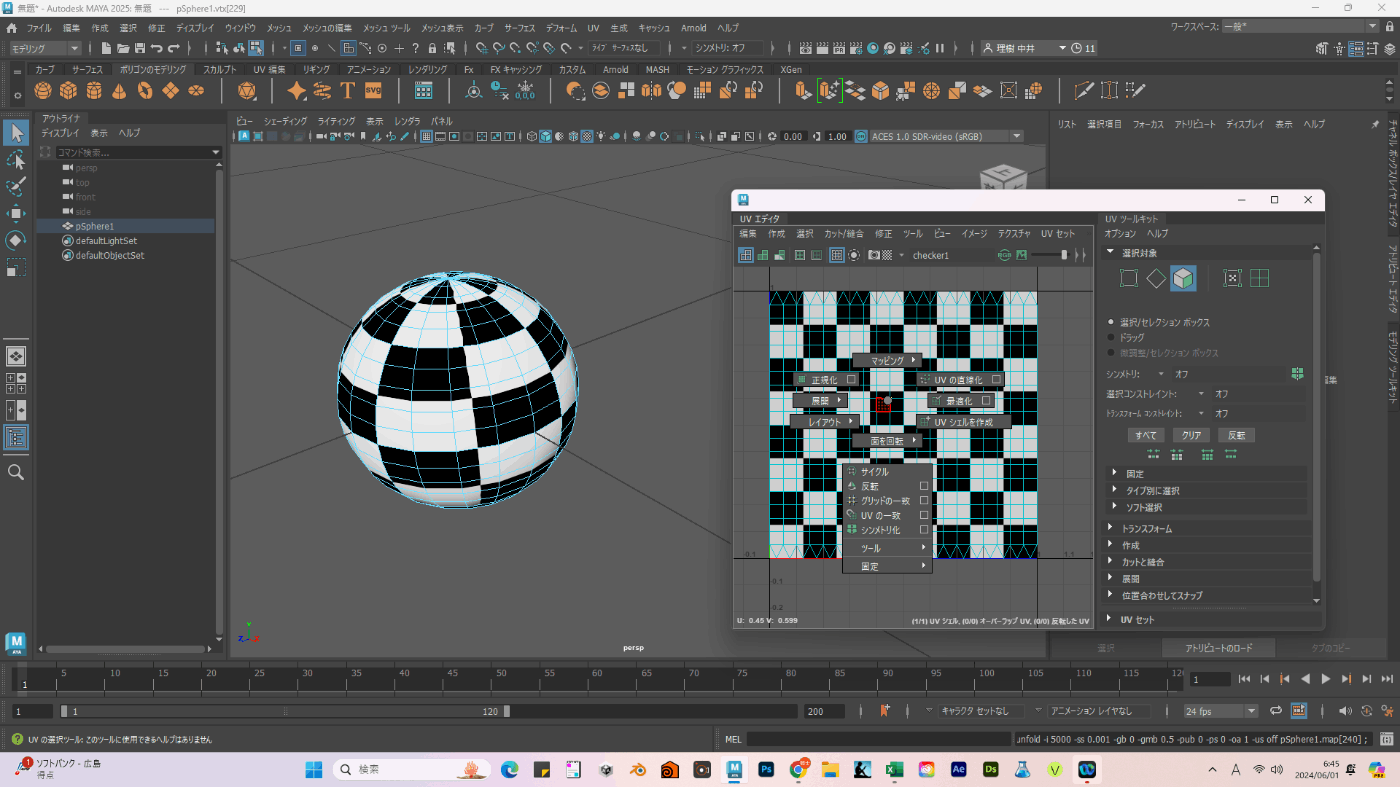Create a polygon sphere from the shelf
Viewport: 1400px width, 787px height.
(x=42, y=91)
